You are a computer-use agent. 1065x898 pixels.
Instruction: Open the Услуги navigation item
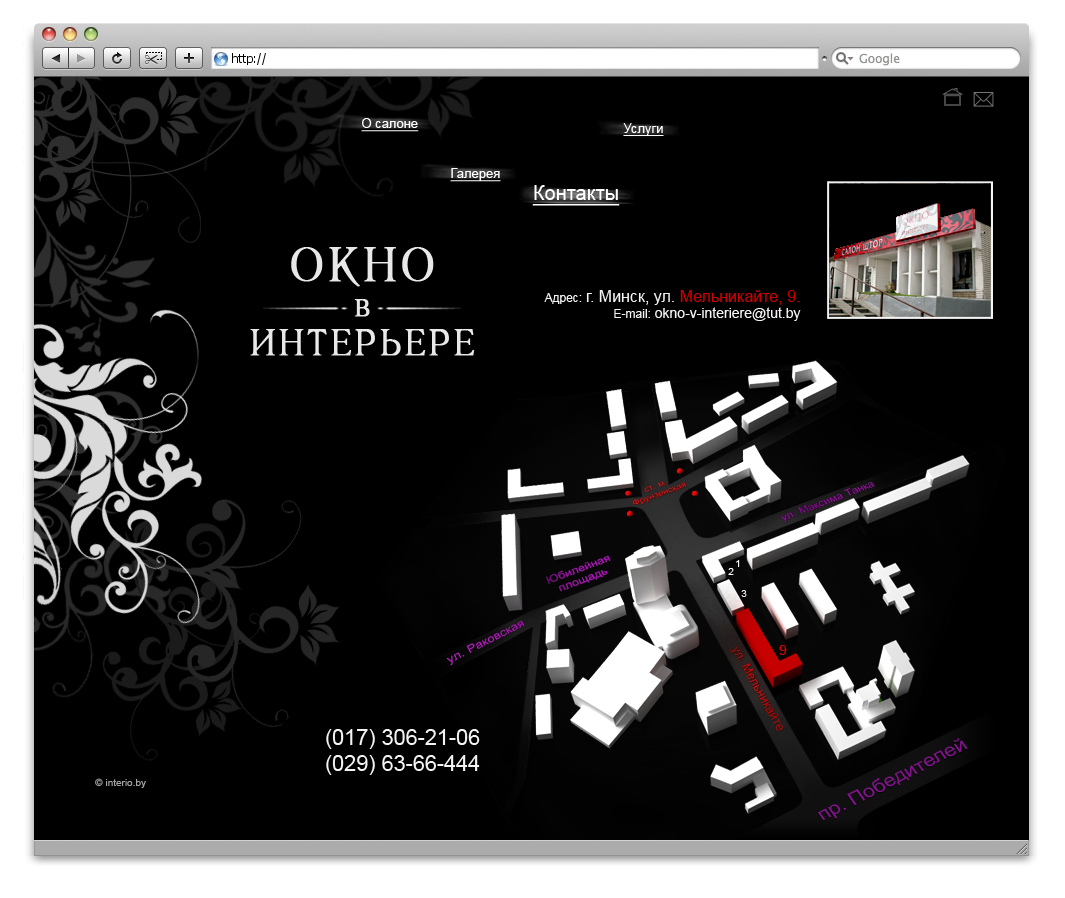pyautogui.click(x=642, y=128)
